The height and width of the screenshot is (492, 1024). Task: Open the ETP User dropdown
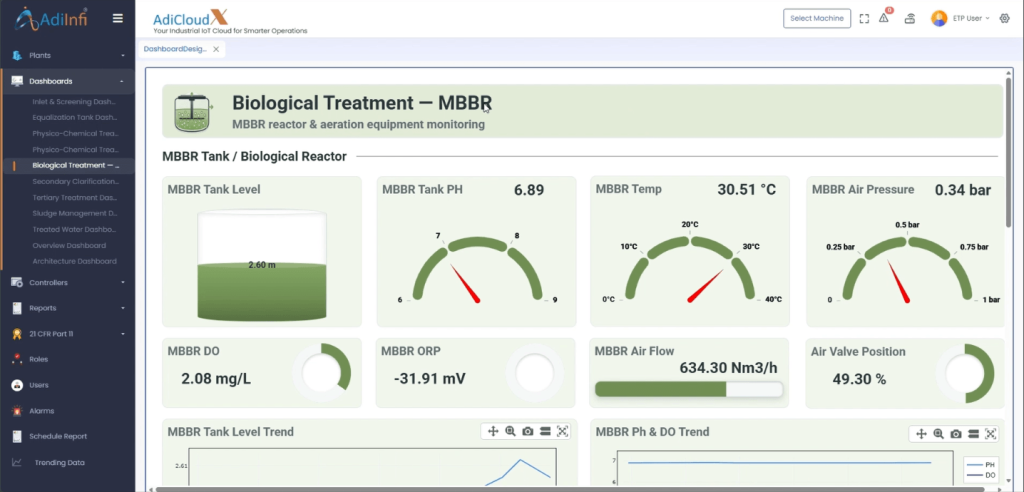[x=972, y=18]
